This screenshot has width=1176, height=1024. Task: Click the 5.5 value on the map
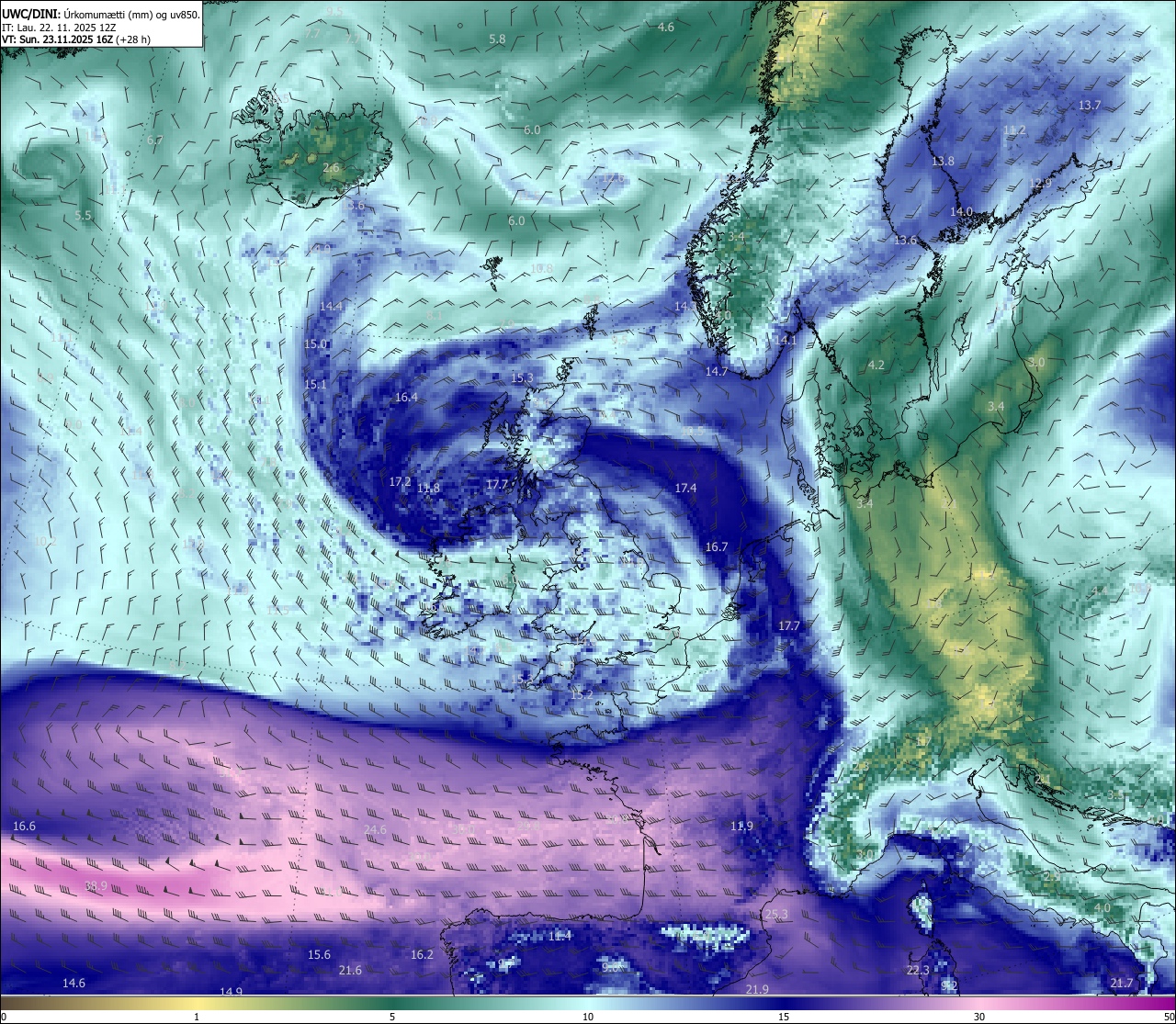click(84, 216)
